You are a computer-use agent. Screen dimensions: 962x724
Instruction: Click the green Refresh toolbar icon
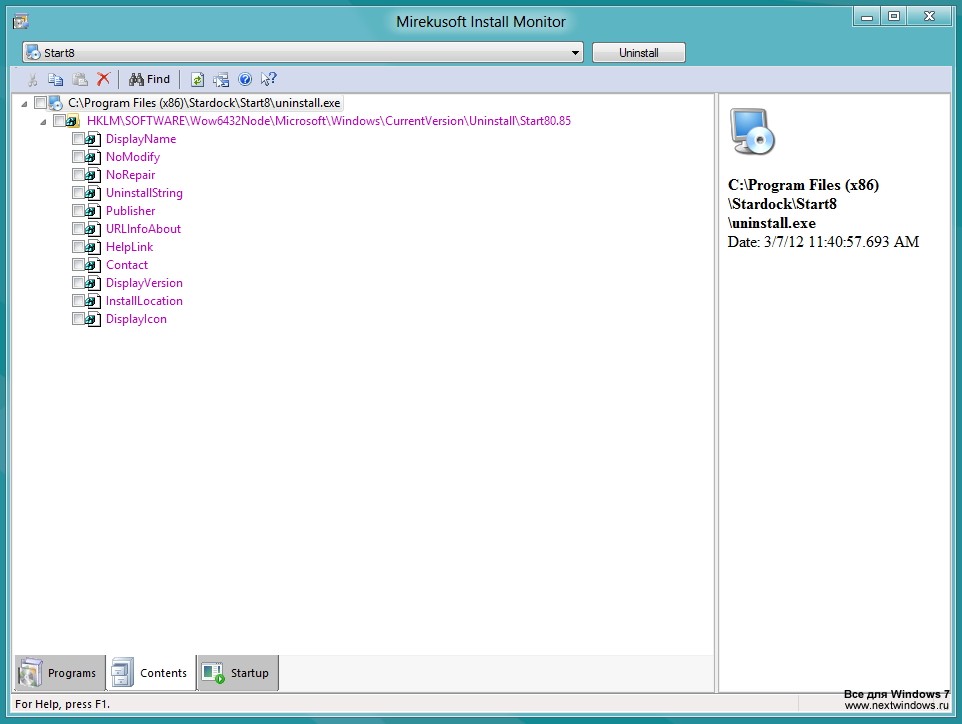pyautogui.click(x=197, y=79)
